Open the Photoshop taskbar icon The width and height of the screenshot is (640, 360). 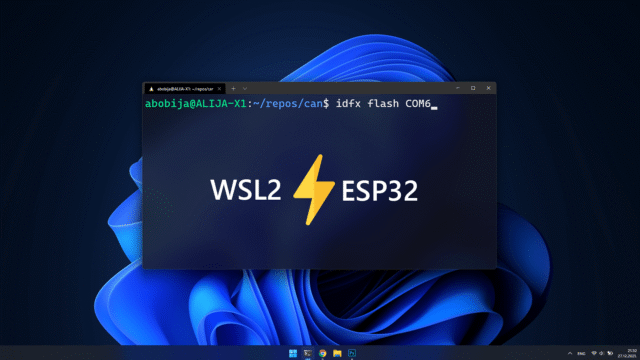(x=352, y=353)
